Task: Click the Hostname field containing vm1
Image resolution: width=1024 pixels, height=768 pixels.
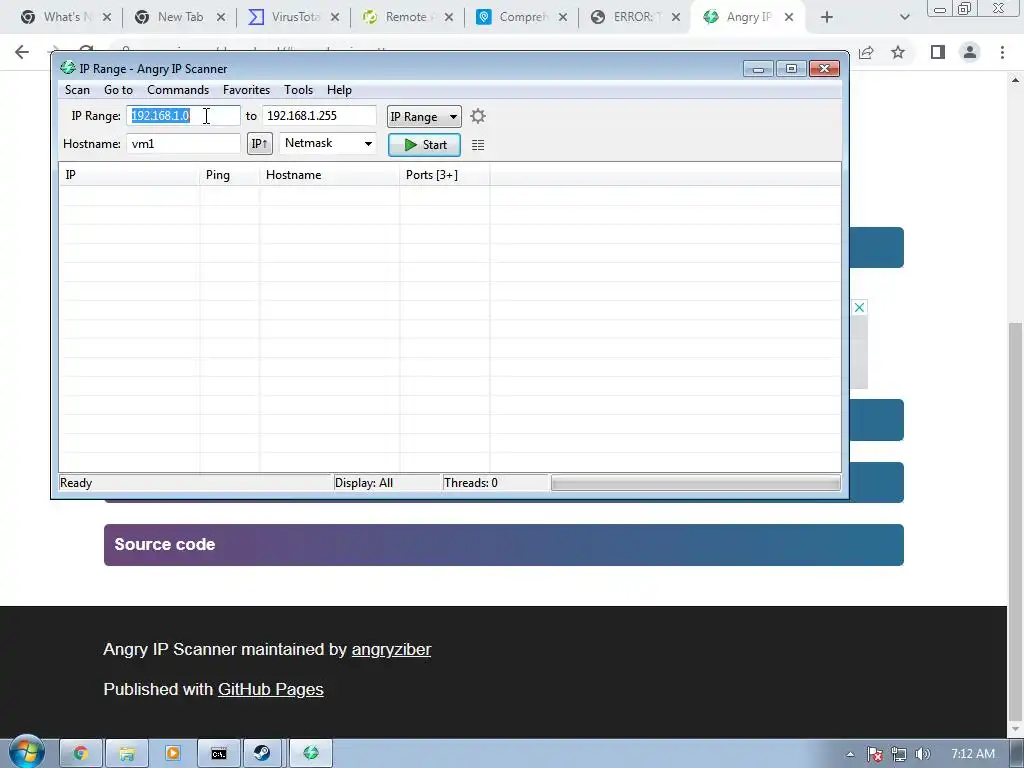Action: (184, 144)
